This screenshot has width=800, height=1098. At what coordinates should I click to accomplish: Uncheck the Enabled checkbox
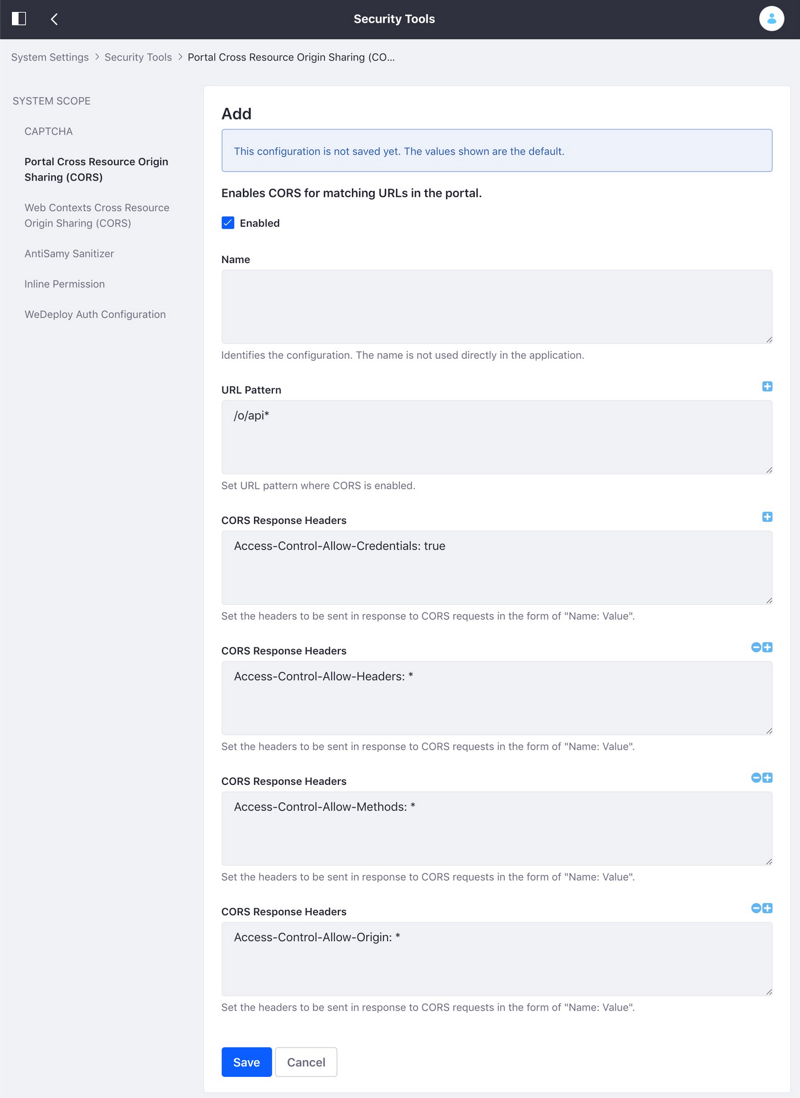(x=228, y=223)
